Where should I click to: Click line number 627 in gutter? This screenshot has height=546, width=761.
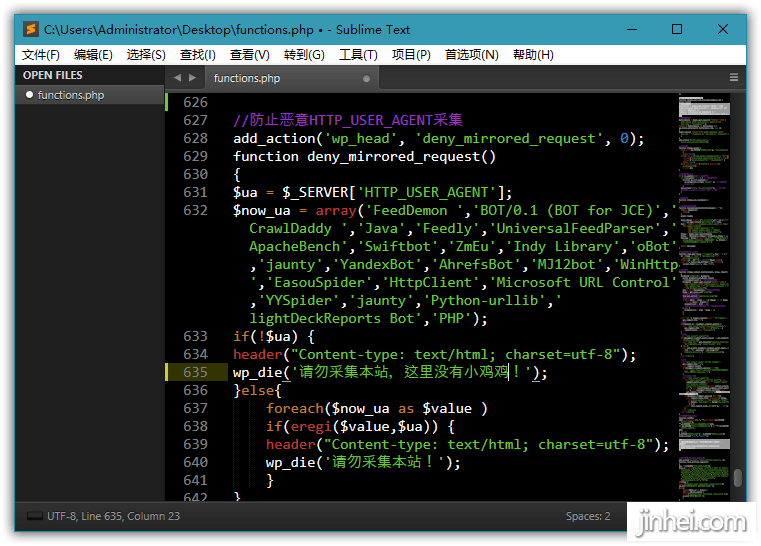pyautogui.click(x=195, y=120)
